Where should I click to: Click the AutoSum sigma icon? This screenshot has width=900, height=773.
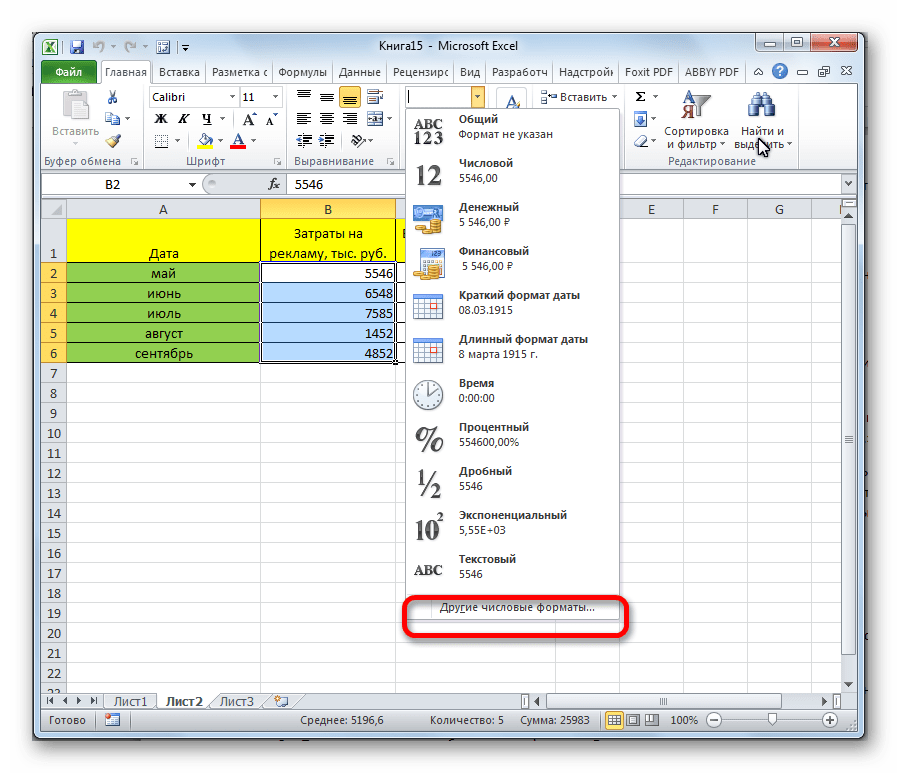pyautogui.click(x=641, y=97)
